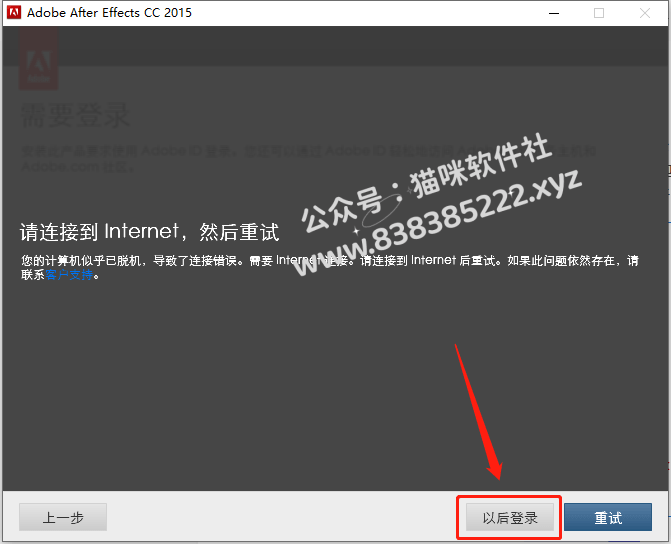The height and width of the screenshot is (544, 671).
Task: Go back with the 上一步 button
Action: click(x=63, y=517)
